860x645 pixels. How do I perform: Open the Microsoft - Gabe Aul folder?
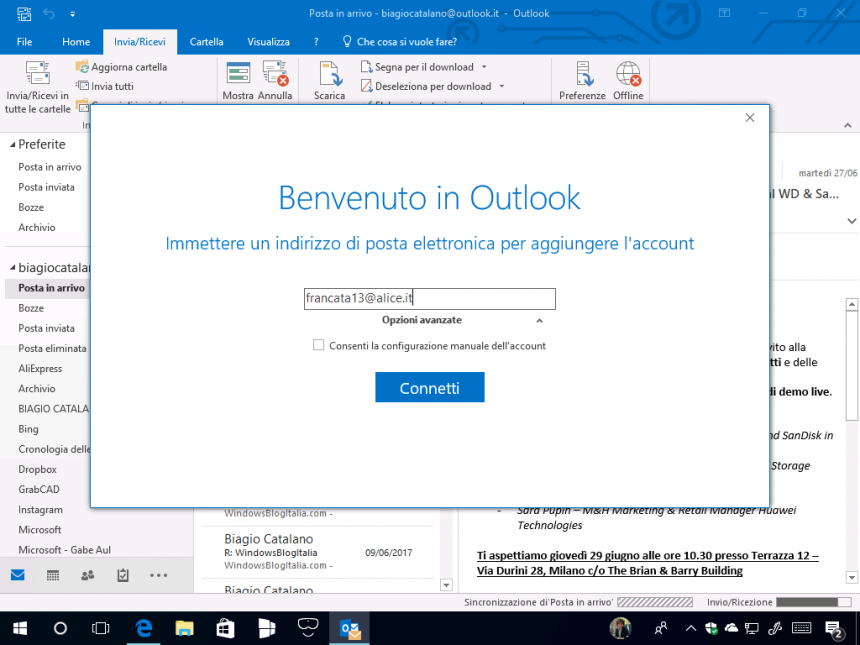coord(64,550)
